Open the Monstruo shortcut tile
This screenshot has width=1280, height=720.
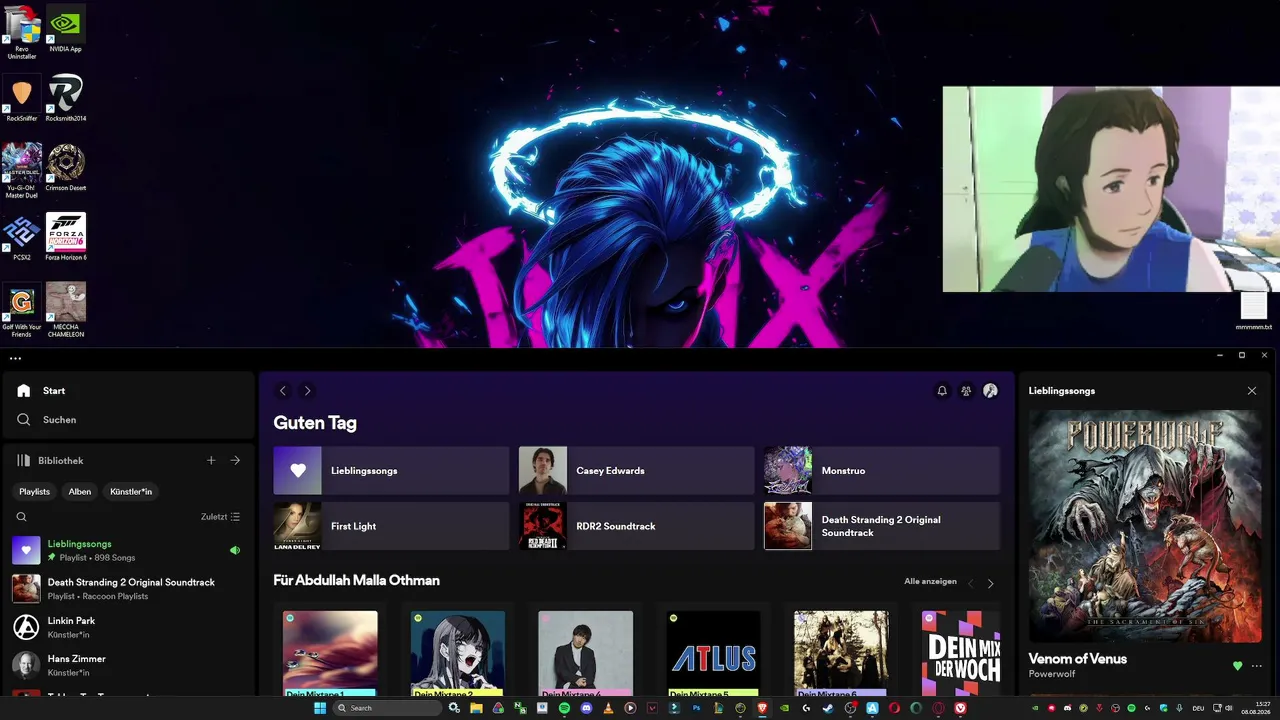pos(882,471)
